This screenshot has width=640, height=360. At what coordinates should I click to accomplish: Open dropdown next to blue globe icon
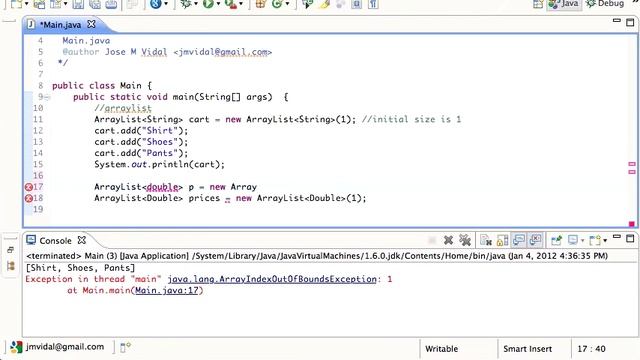click(166, 4)
